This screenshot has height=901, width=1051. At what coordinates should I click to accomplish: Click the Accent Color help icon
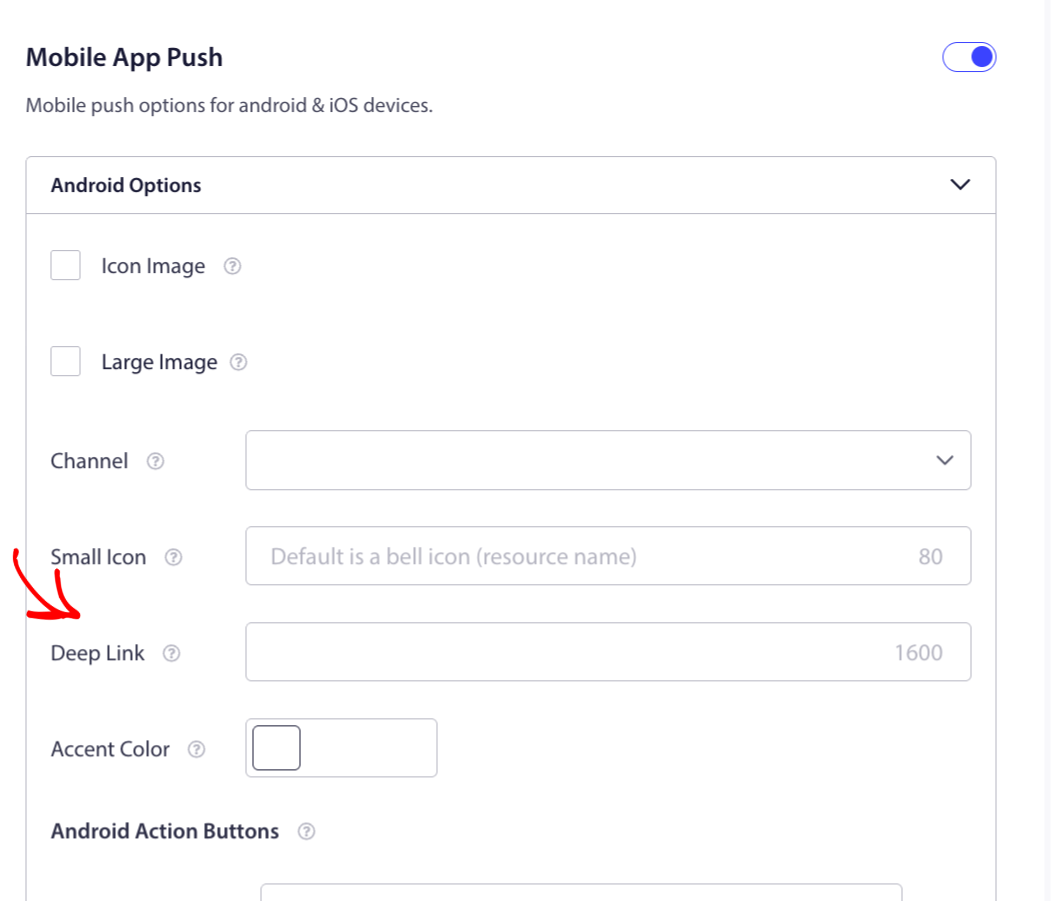tap(196, 749)
